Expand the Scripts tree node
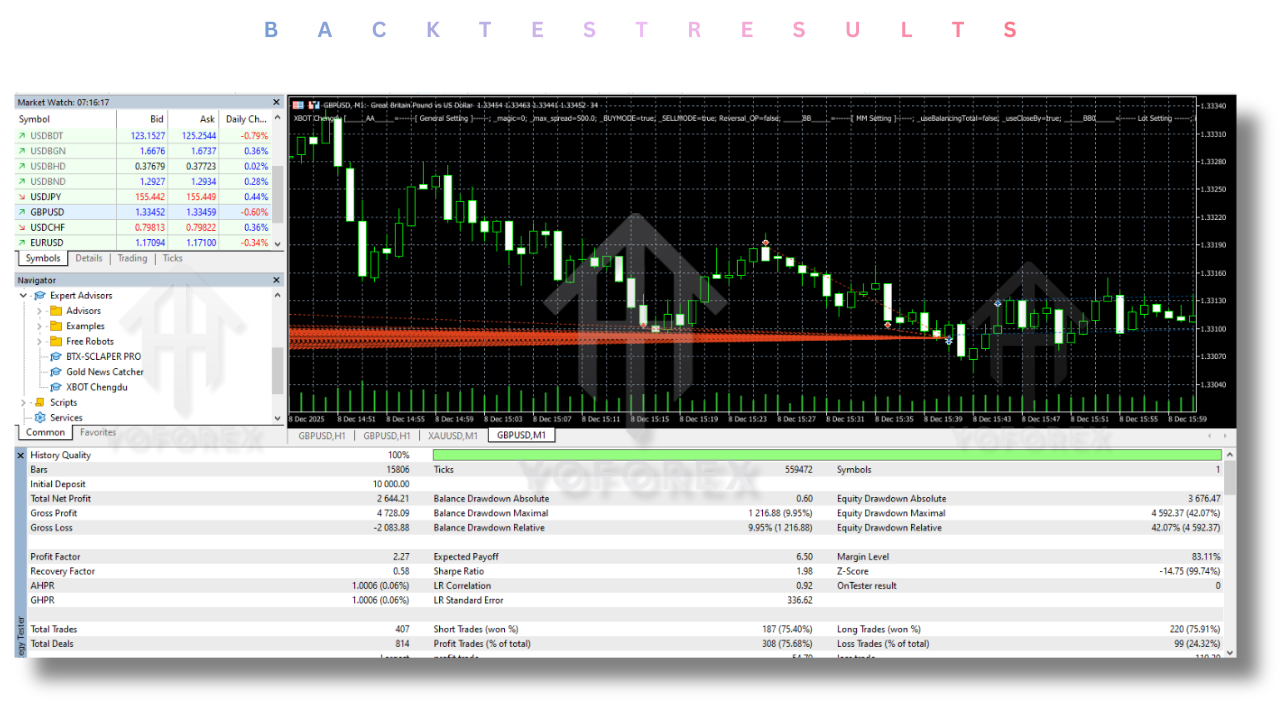Screen dimensions: 1280x720 (24, 403)
